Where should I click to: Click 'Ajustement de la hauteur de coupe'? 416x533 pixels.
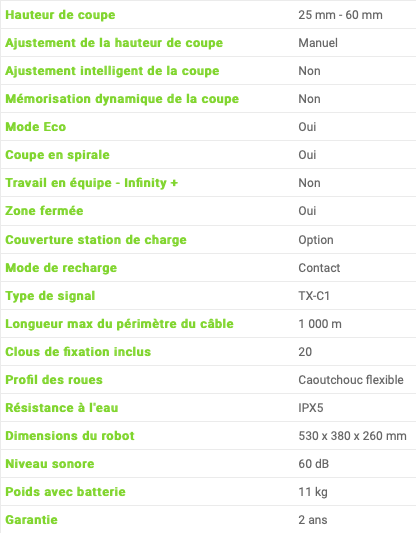[114, 43]
